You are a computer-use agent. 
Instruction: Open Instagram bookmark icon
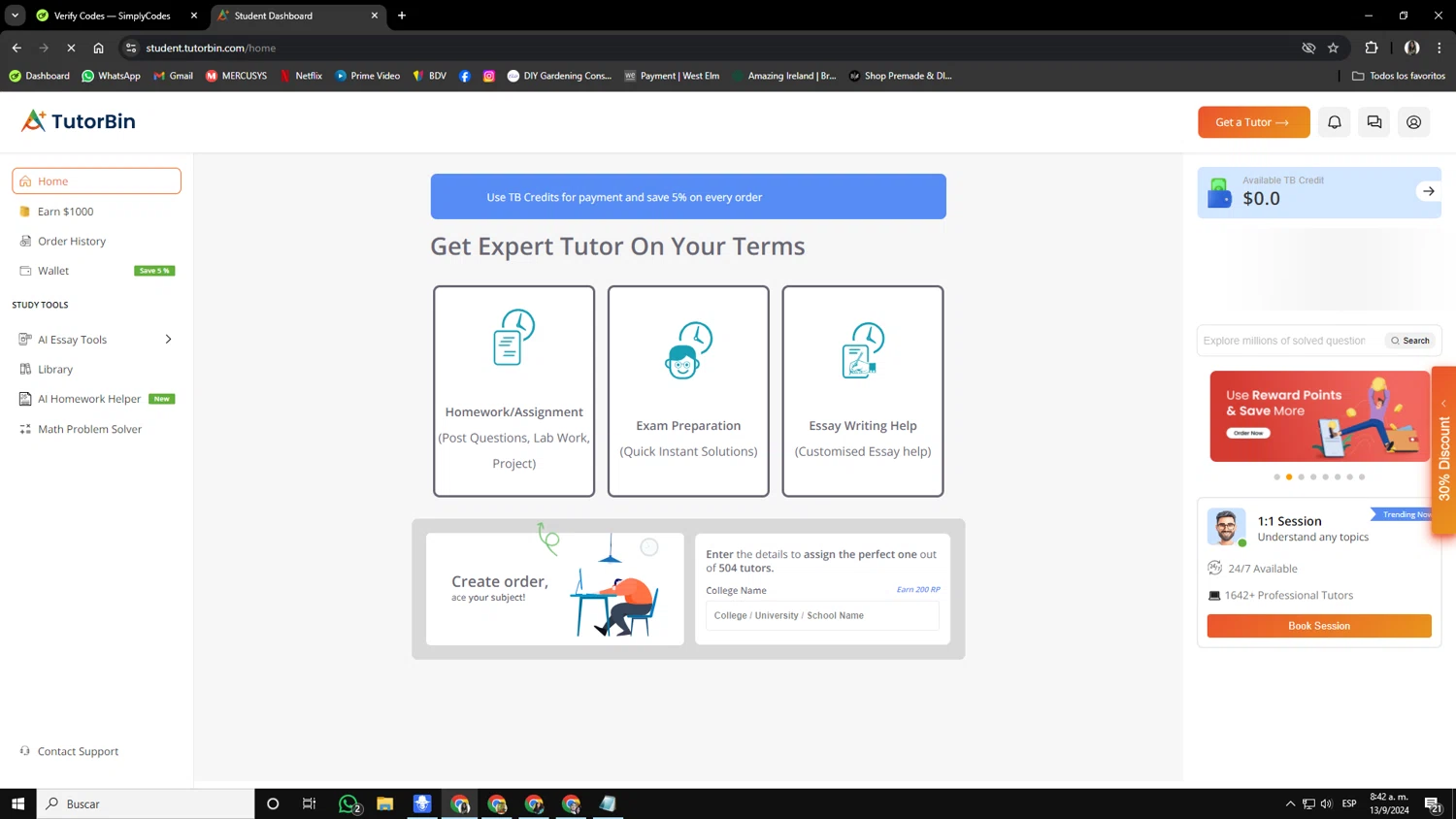click(489, 76)
